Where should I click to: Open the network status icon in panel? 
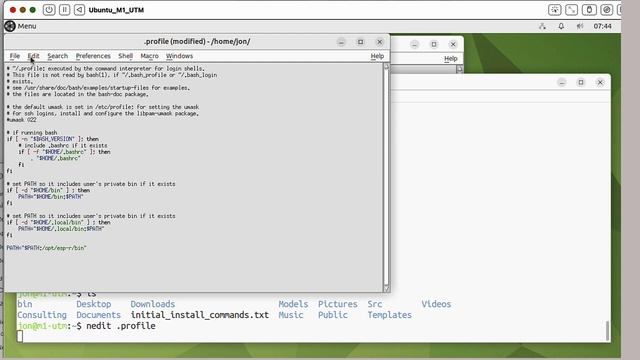coord(542,26)
